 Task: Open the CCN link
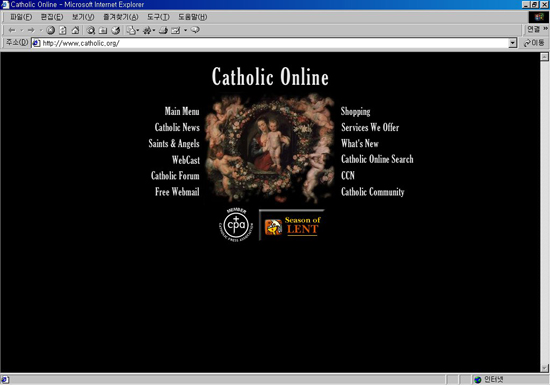point(348,175)
